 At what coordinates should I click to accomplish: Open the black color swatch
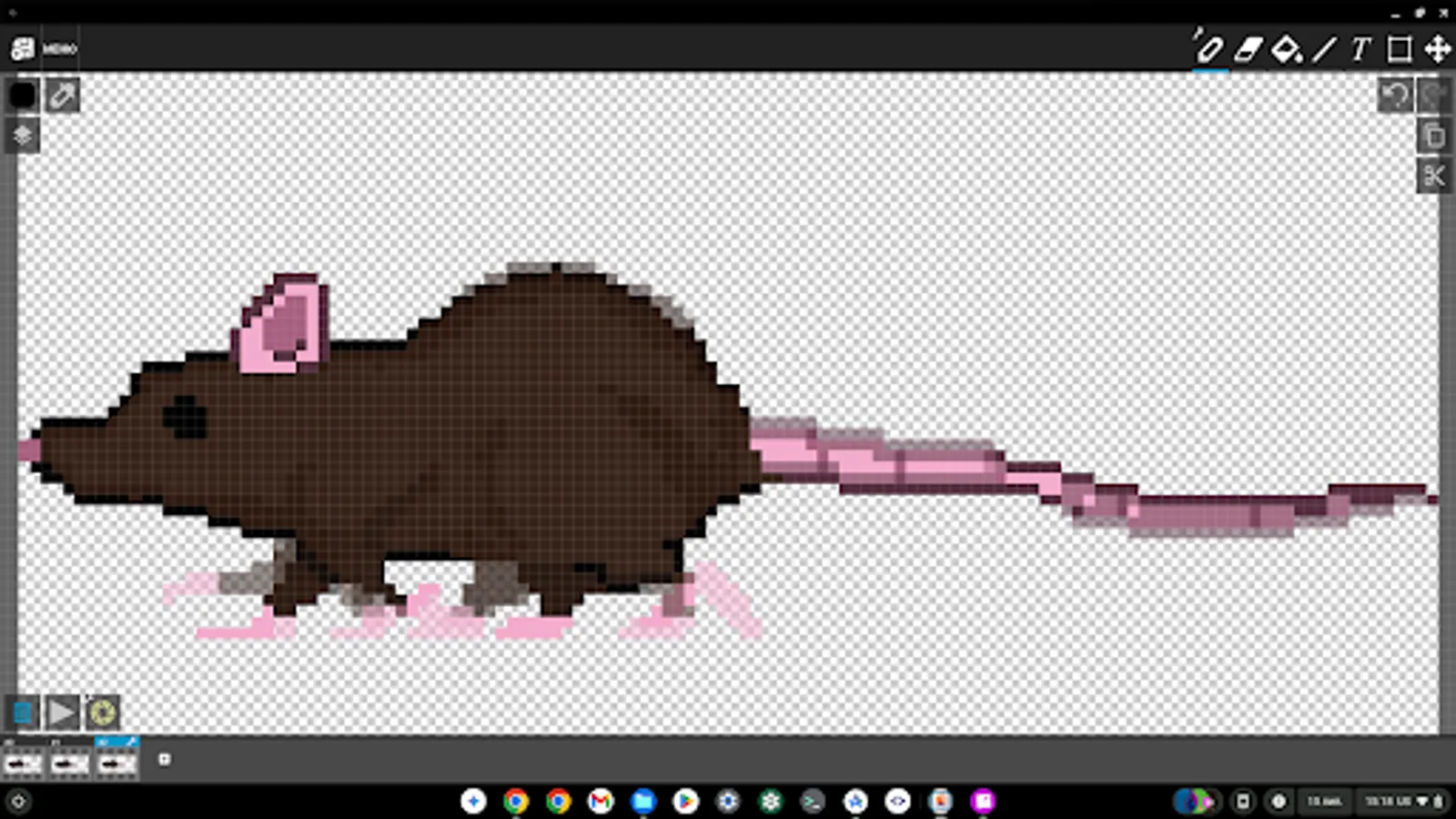click(22, 95)
